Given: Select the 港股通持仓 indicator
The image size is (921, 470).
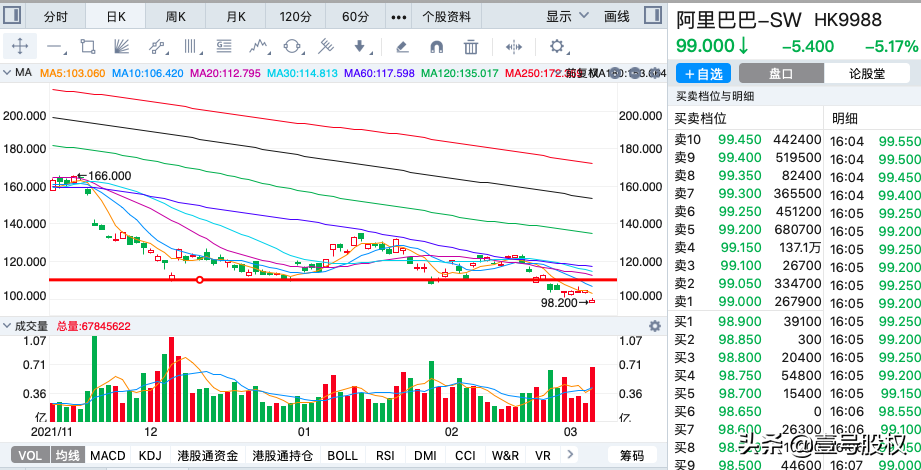Looking at the screenshot, I should (283, 455).
